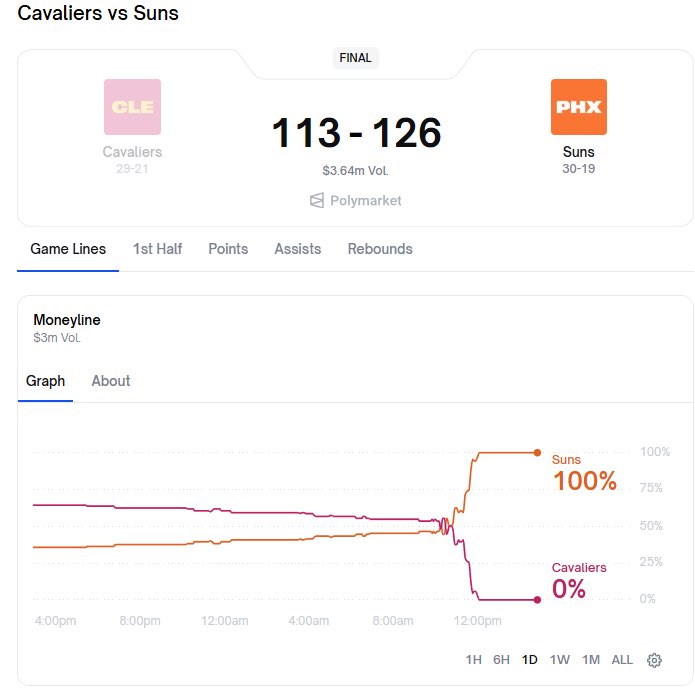Click the Suns PHX team logo

coord(578,107)
